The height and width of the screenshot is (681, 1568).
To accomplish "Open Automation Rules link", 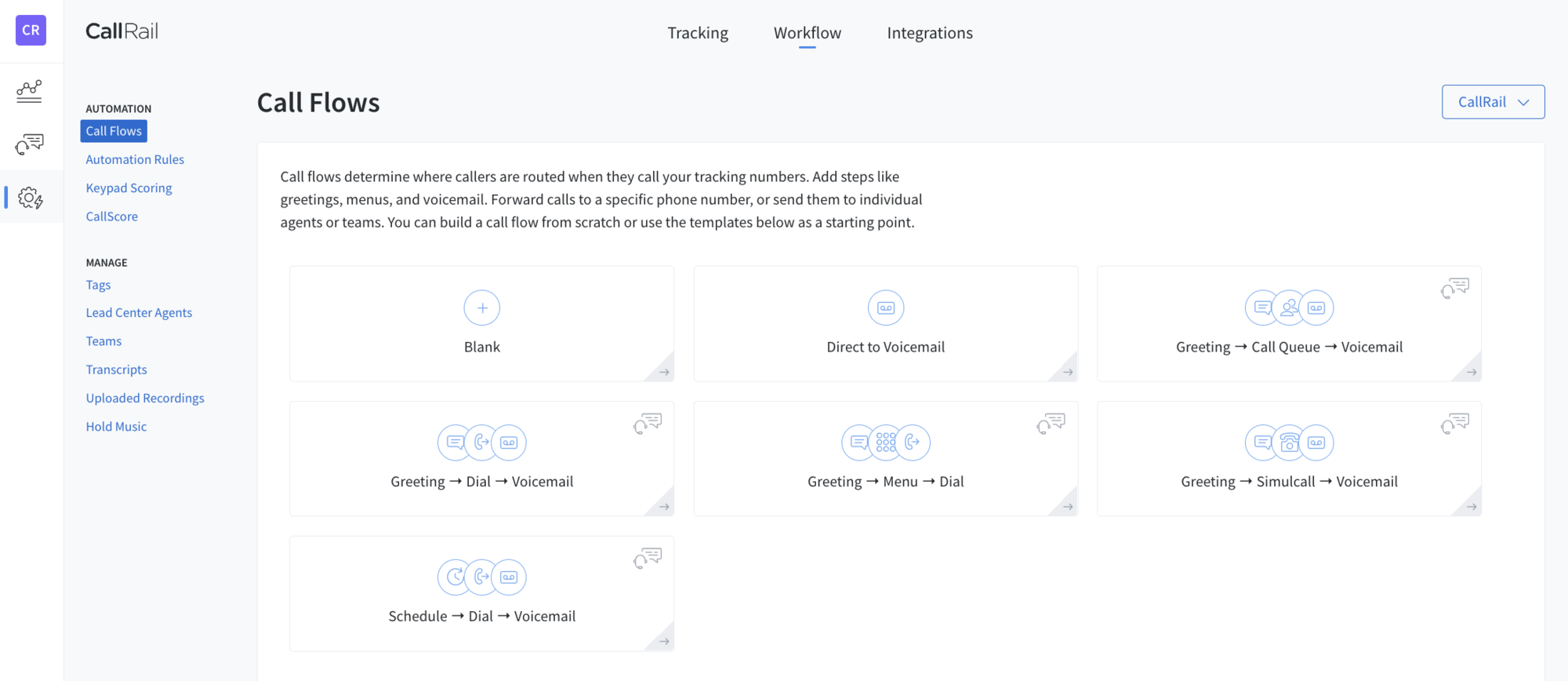I will point(135,159).
